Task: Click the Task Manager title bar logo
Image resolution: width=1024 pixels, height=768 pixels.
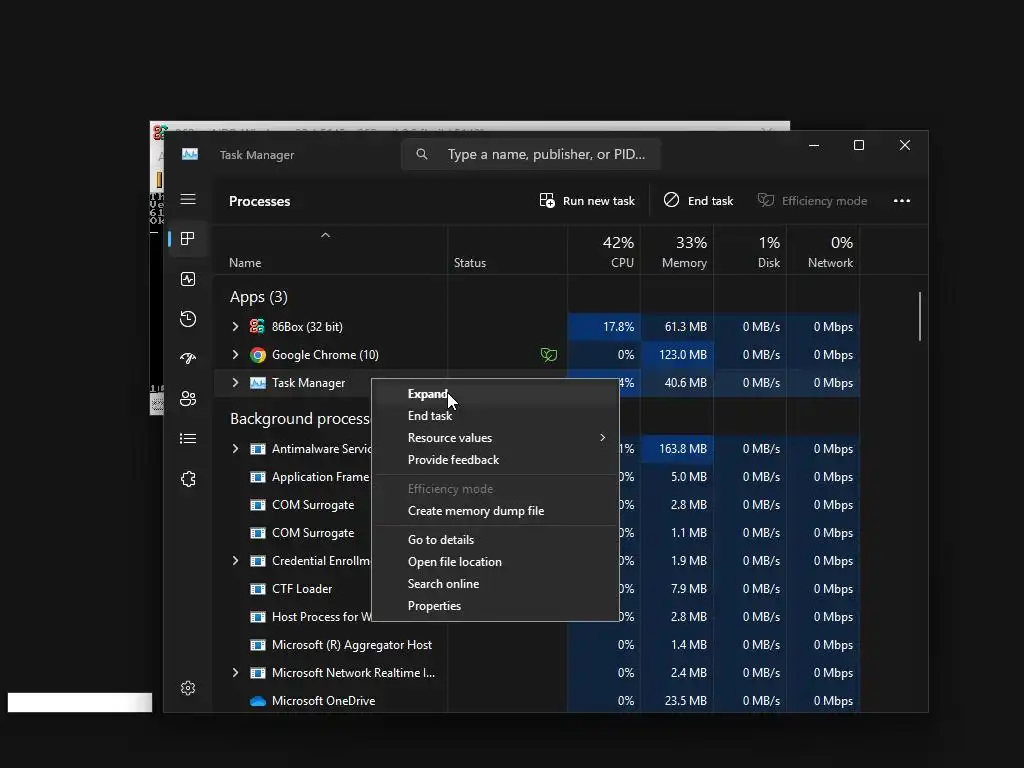Action: click(x=190, y=155)
